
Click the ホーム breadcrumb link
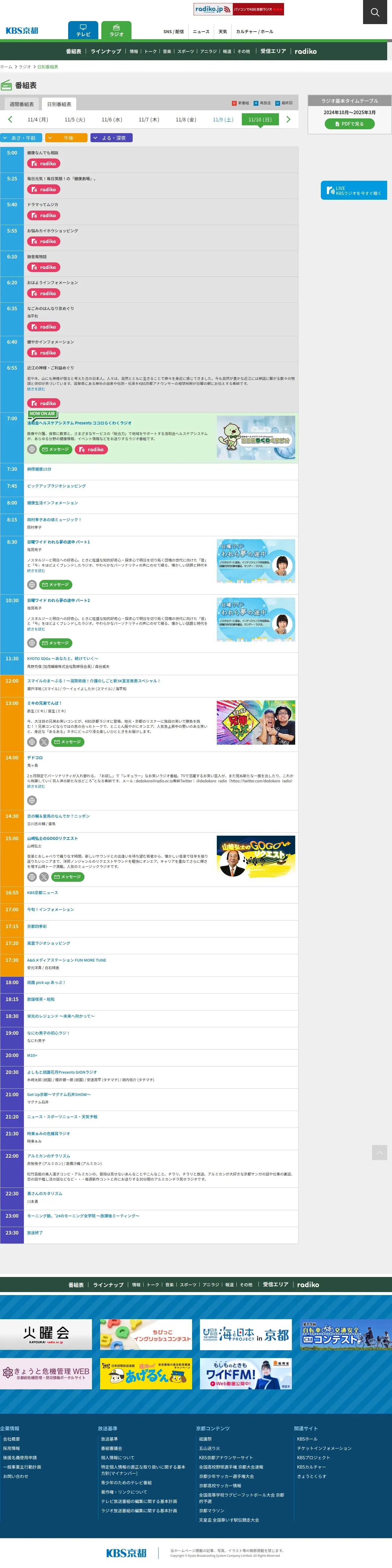[6, 67]
